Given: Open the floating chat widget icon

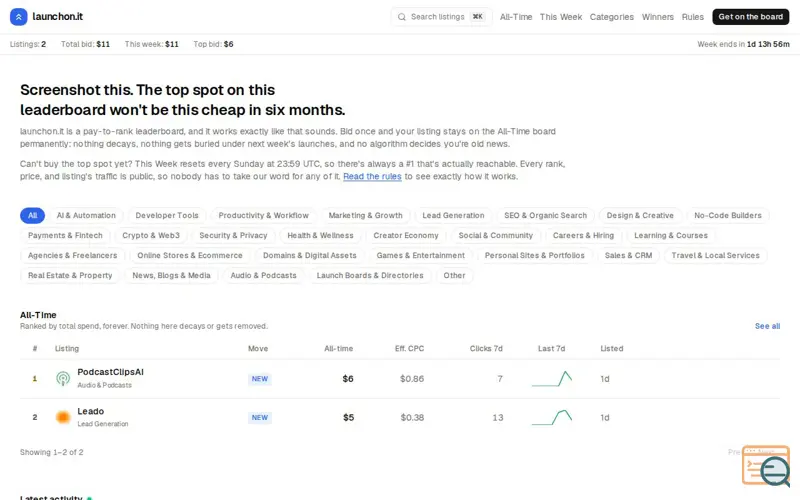Looking at the screenshot, I should pyautogui.click(x=766, y=466).
